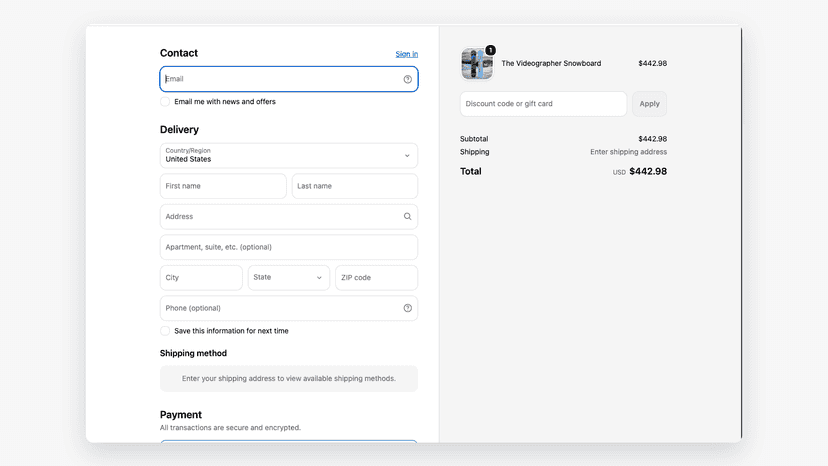
Task: Click the address search magnifier icon
Action: [x=407, y=217]
